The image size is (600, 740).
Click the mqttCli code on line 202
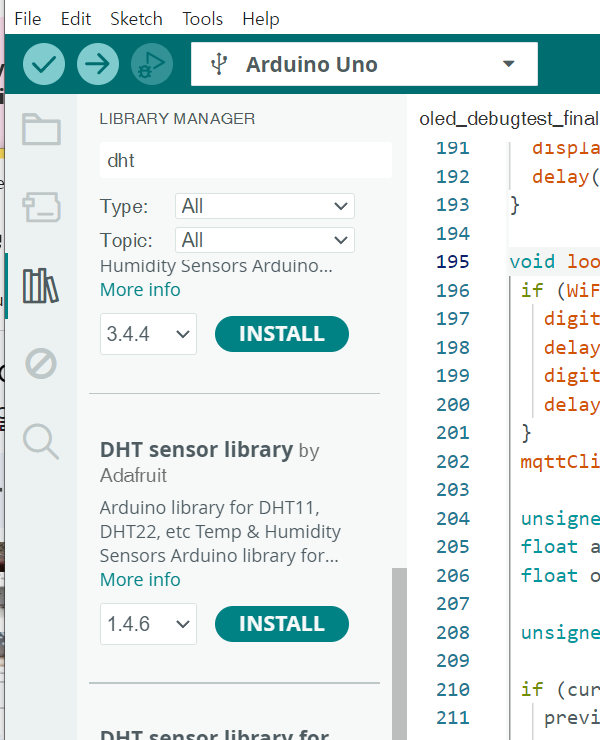click(560, 462)
